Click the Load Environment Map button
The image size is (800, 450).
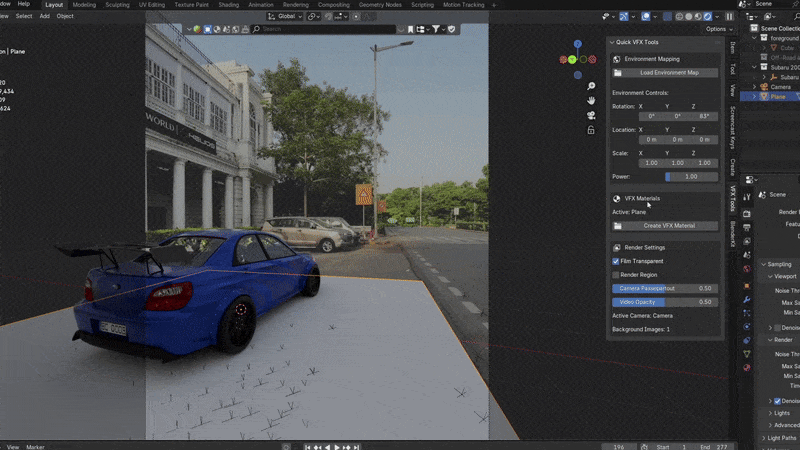click(665, 73)
